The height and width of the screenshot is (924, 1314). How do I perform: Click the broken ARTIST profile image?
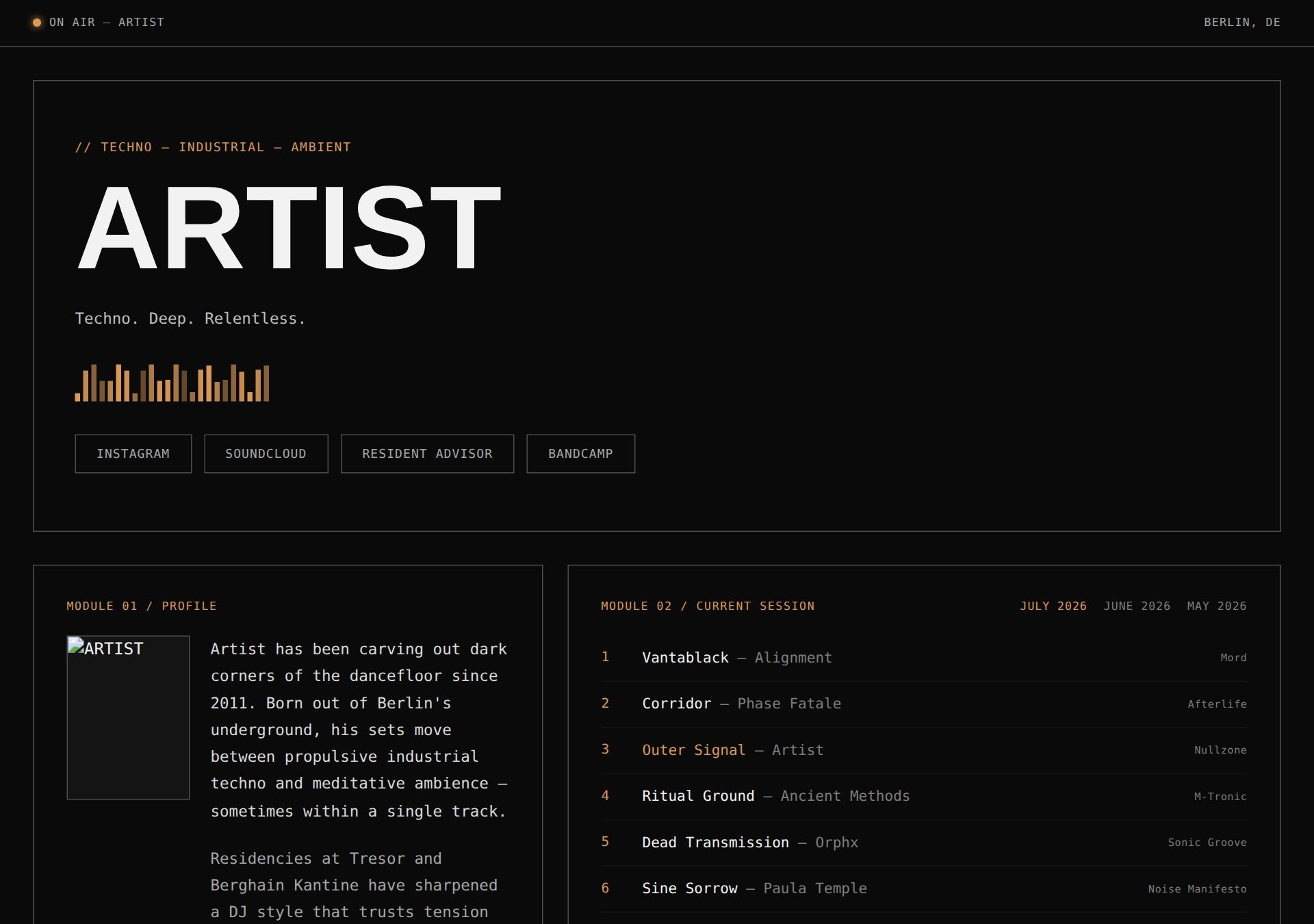pyautogui.click(x=128, y=717)
